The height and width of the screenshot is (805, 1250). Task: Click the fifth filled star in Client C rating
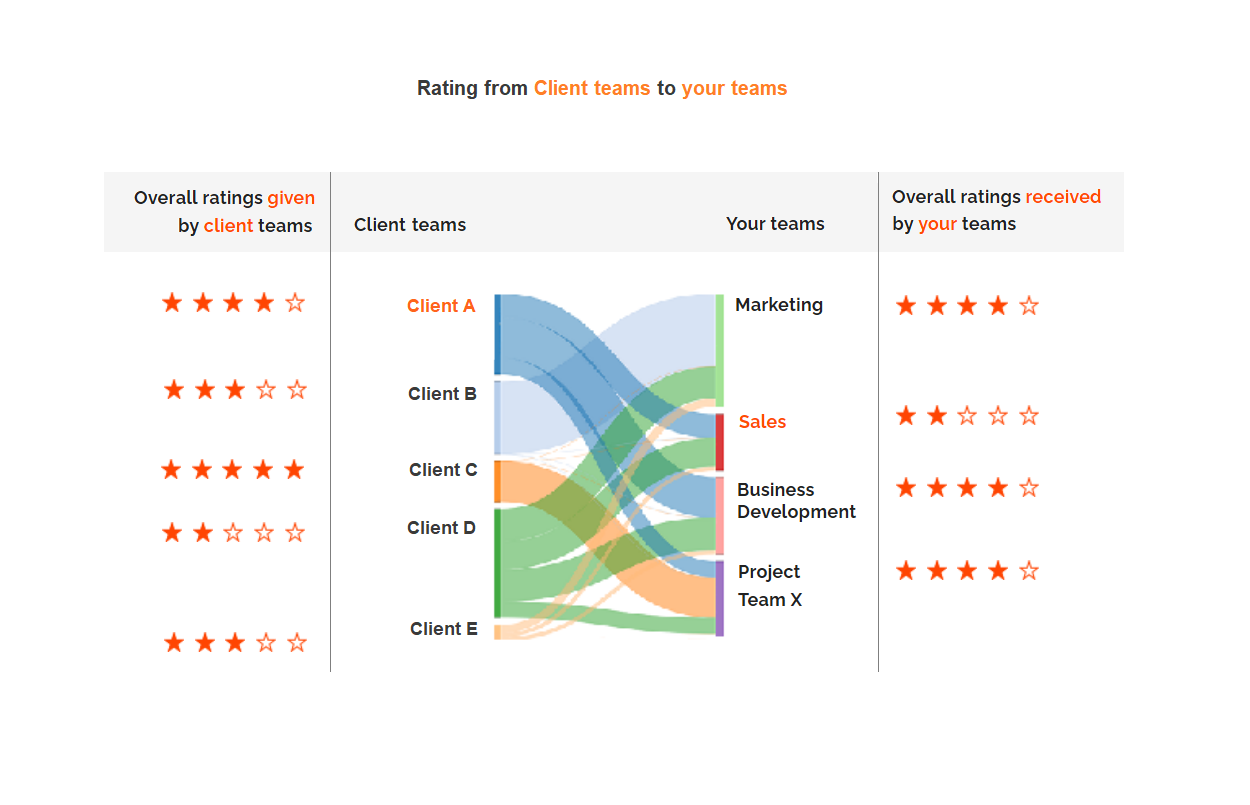click(294, 470)
